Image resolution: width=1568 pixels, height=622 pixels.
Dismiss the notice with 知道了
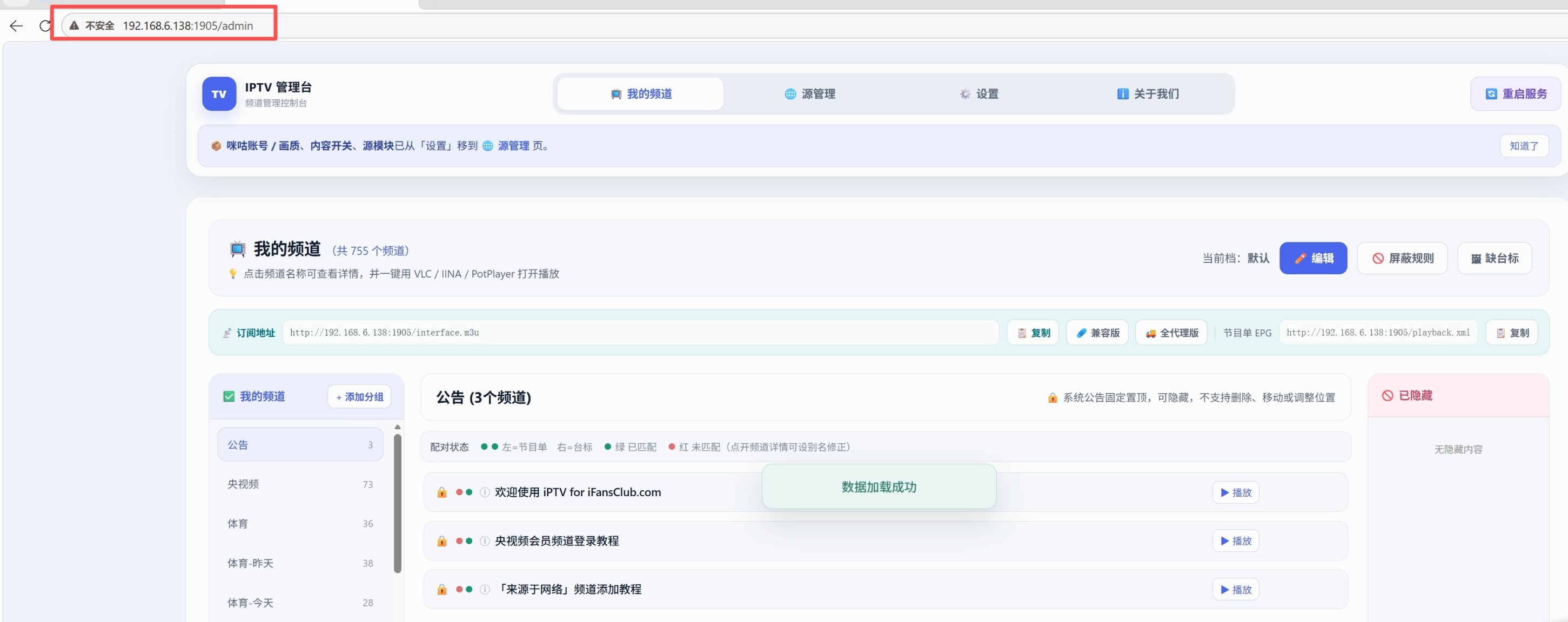(1524, 146)
